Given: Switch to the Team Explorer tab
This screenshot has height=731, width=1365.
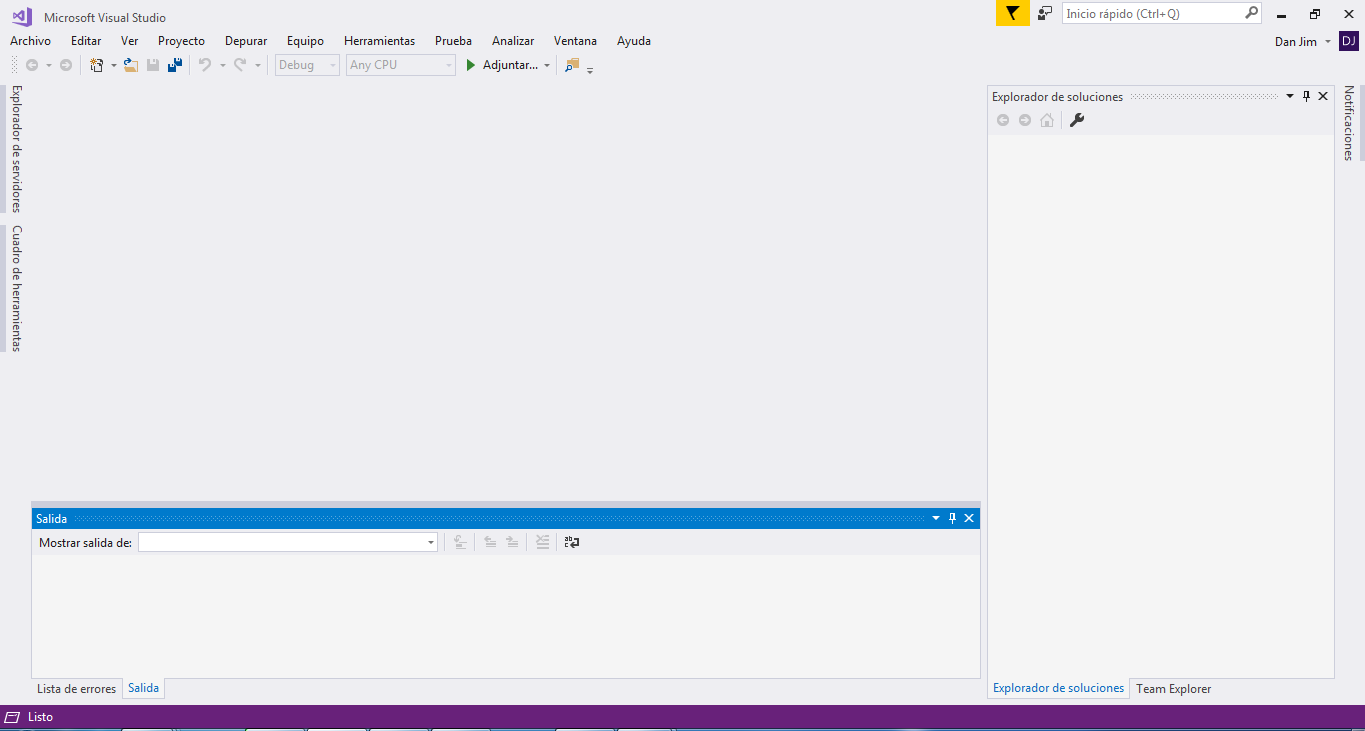Looking at the screenshot, I should coord(1173,689).
